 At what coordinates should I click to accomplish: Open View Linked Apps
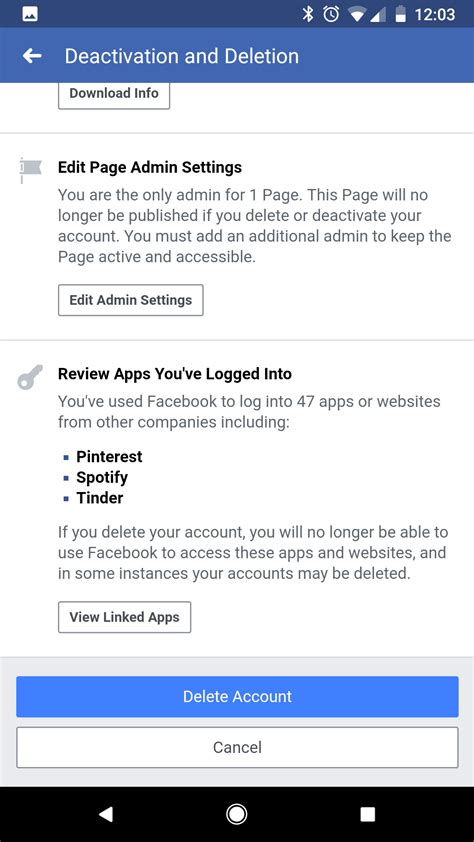[125, 618]
